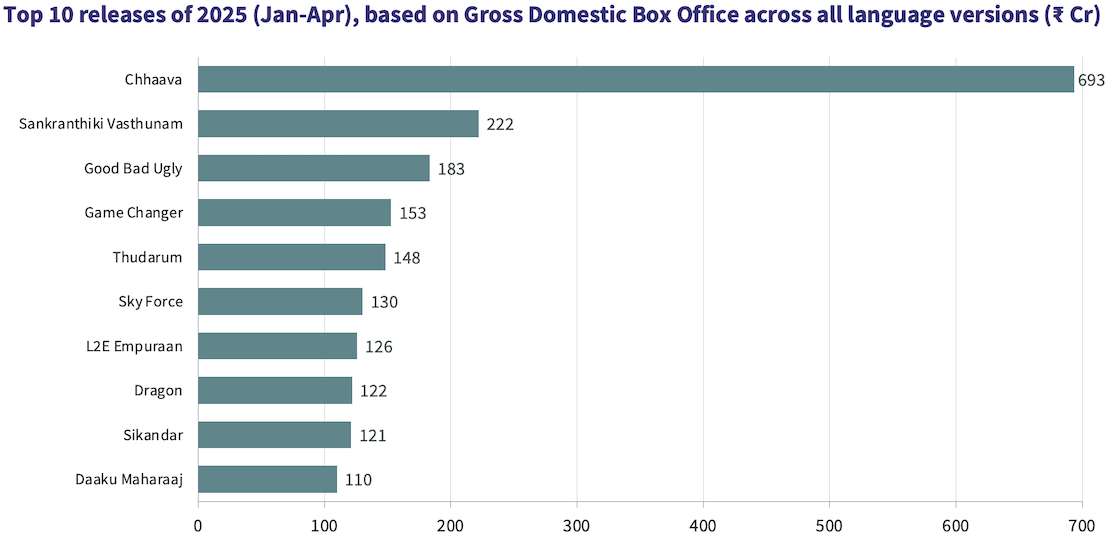This screenshot has height=537, width=1110.
Task: Click the Sikandar bar
Action: [x=275, y=434]
